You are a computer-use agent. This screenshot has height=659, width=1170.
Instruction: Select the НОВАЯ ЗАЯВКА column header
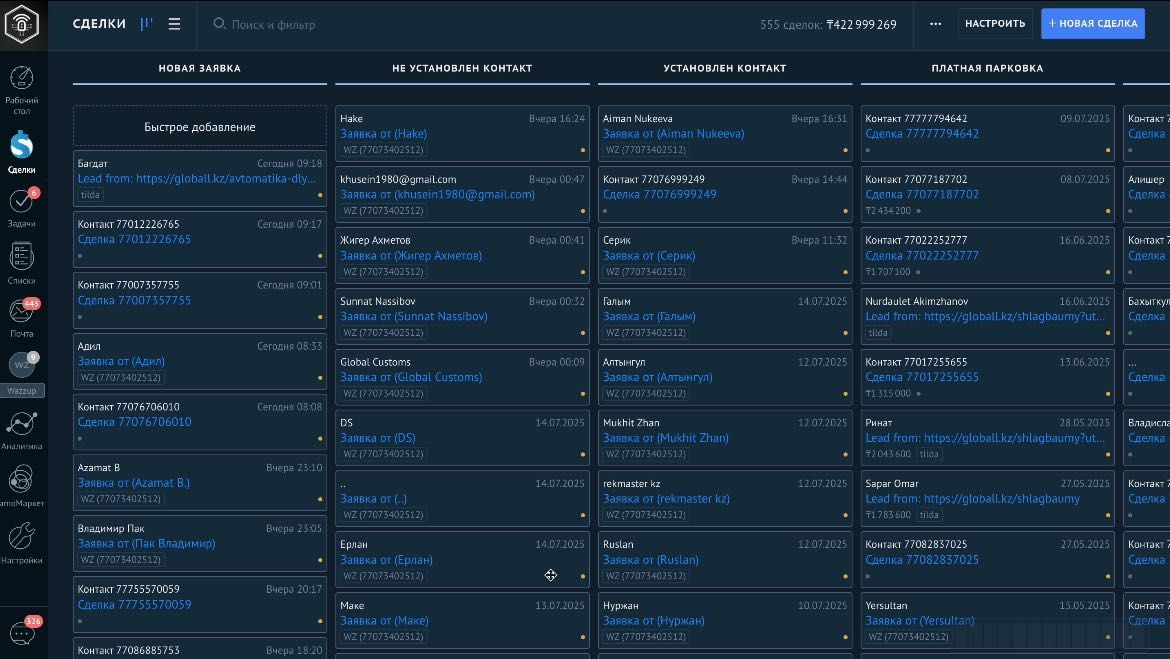point(200,68)
